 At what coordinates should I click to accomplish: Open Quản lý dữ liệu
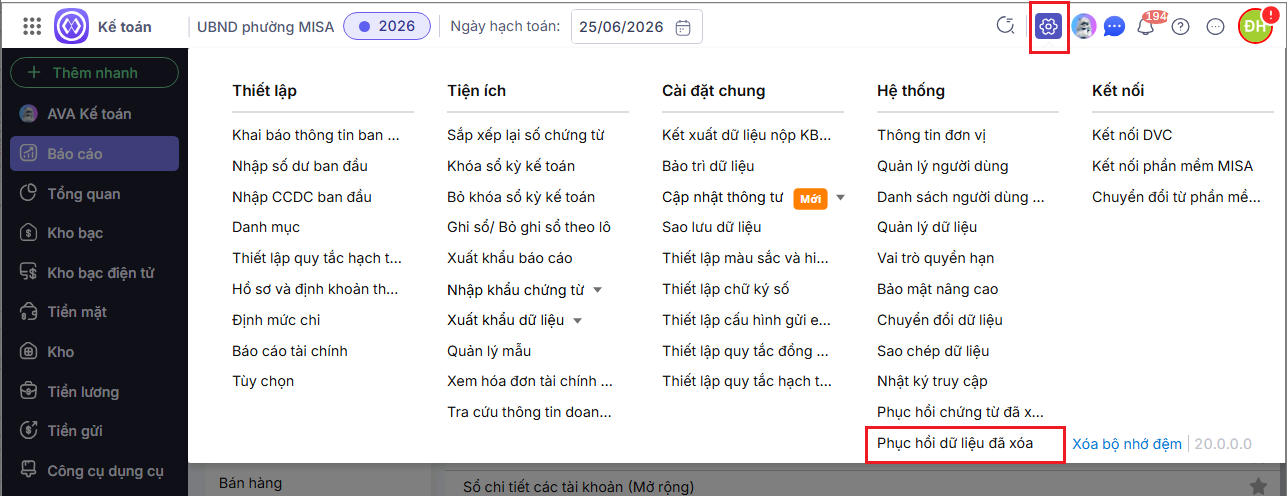pyautogui.click(x=927, y=227)
